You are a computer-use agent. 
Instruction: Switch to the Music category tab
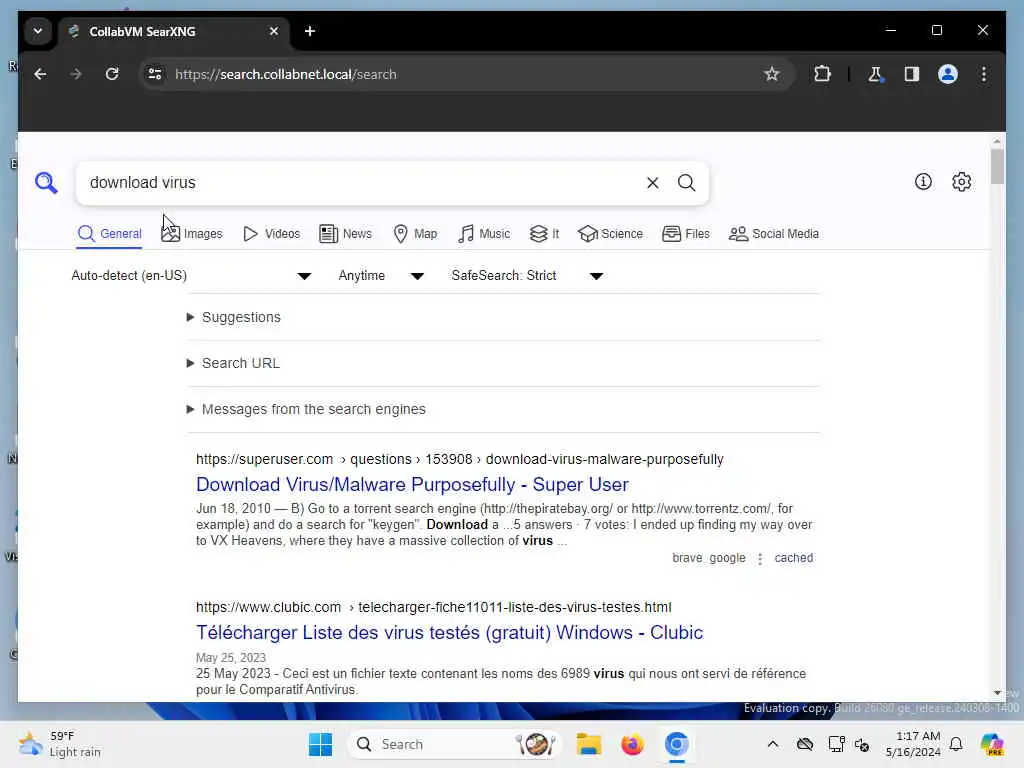[484, 234]
